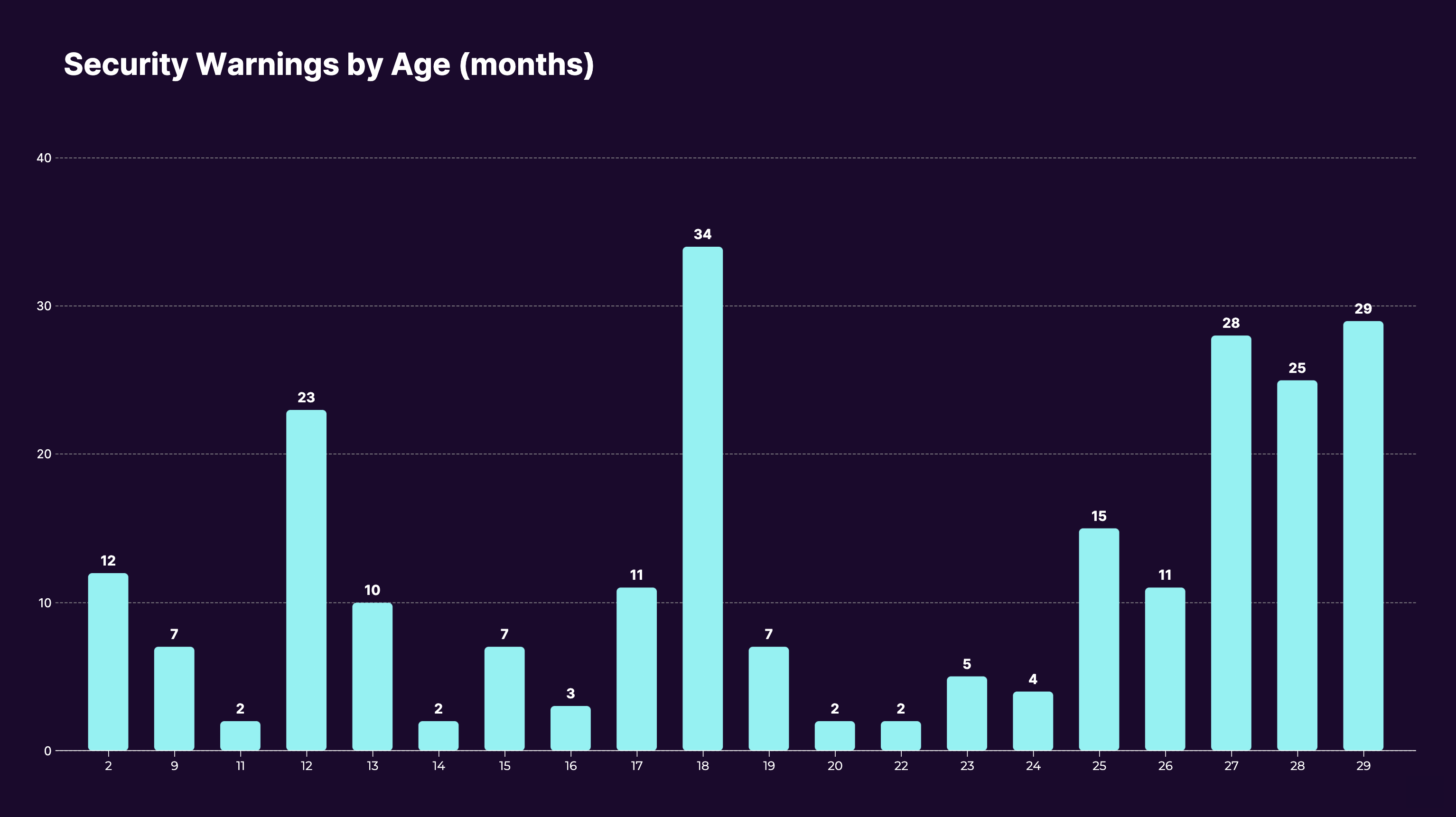Click the bar for age 9 months
The width and height of the screenshot is (1456, 817).
pos(174,698)
